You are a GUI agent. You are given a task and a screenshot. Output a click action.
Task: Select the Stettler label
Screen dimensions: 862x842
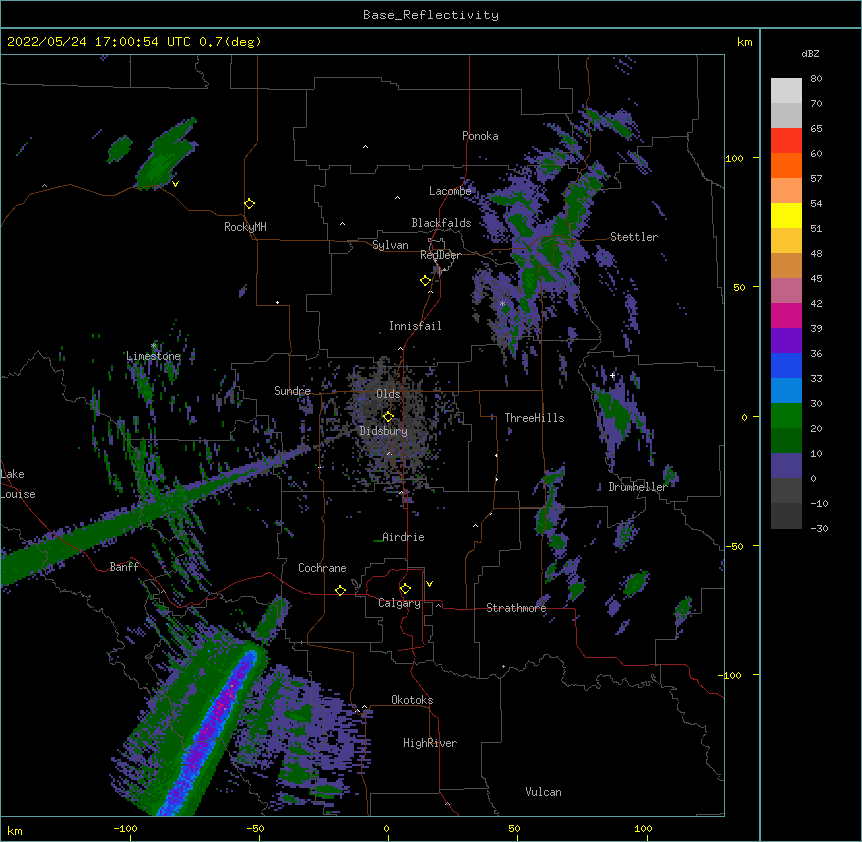(x=634, y=237)
